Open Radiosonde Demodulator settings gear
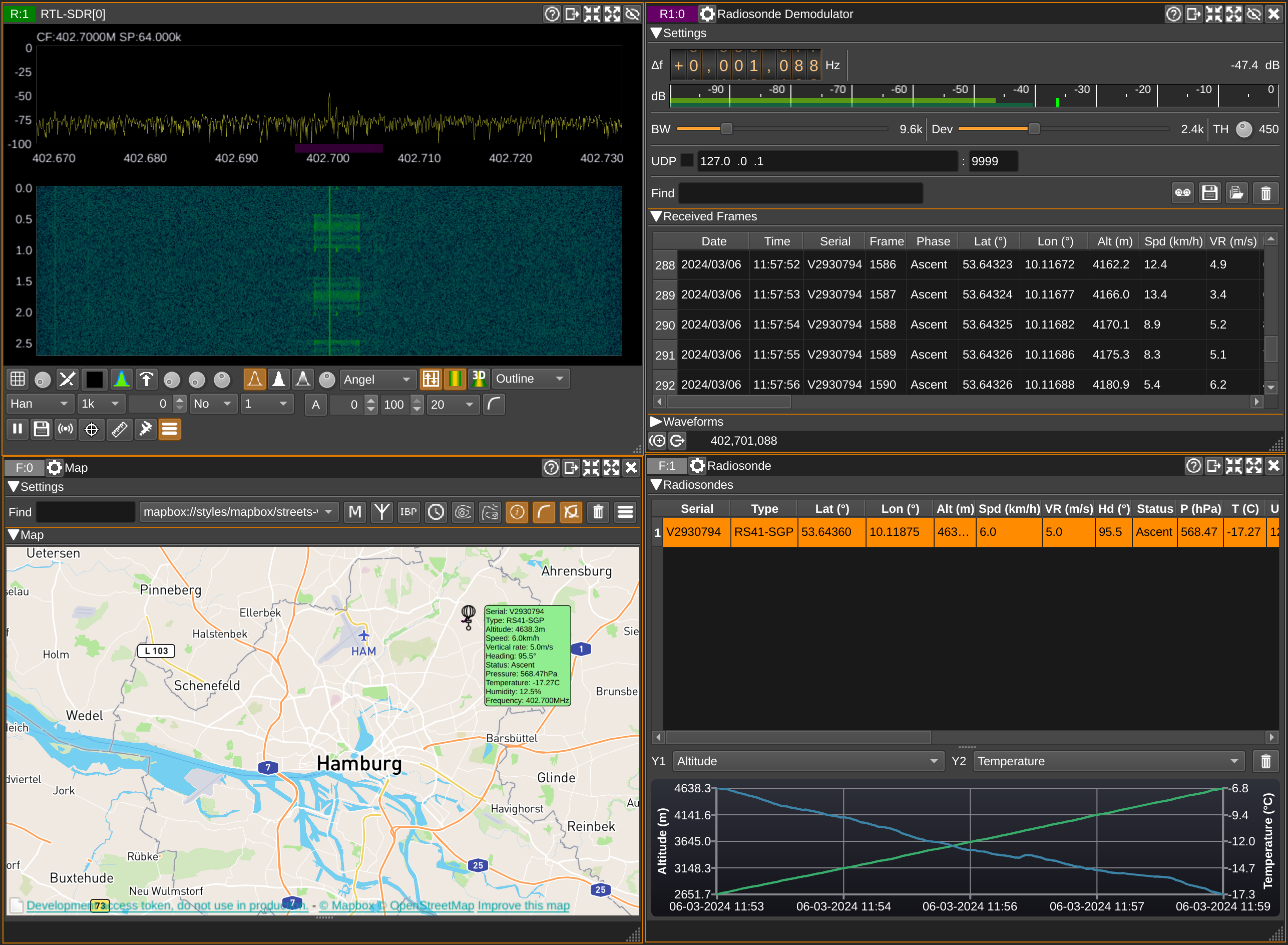Image resolution: width=1288 pixels, height=945 pixels. pyautogui.click(x=707, y=14)
